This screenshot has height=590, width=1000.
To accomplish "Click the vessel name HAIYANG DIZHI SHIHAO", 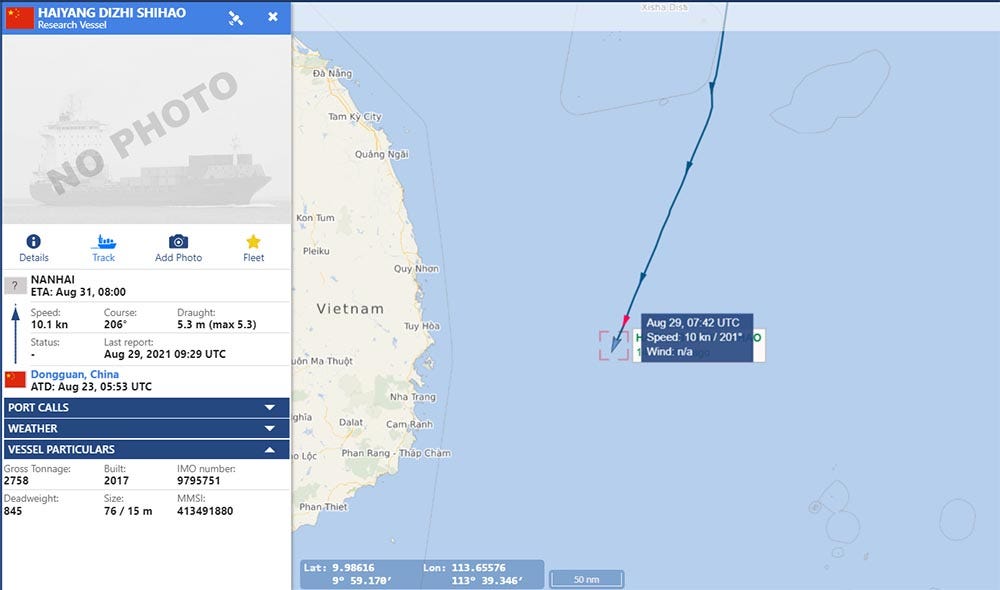I will click(112, 12).
